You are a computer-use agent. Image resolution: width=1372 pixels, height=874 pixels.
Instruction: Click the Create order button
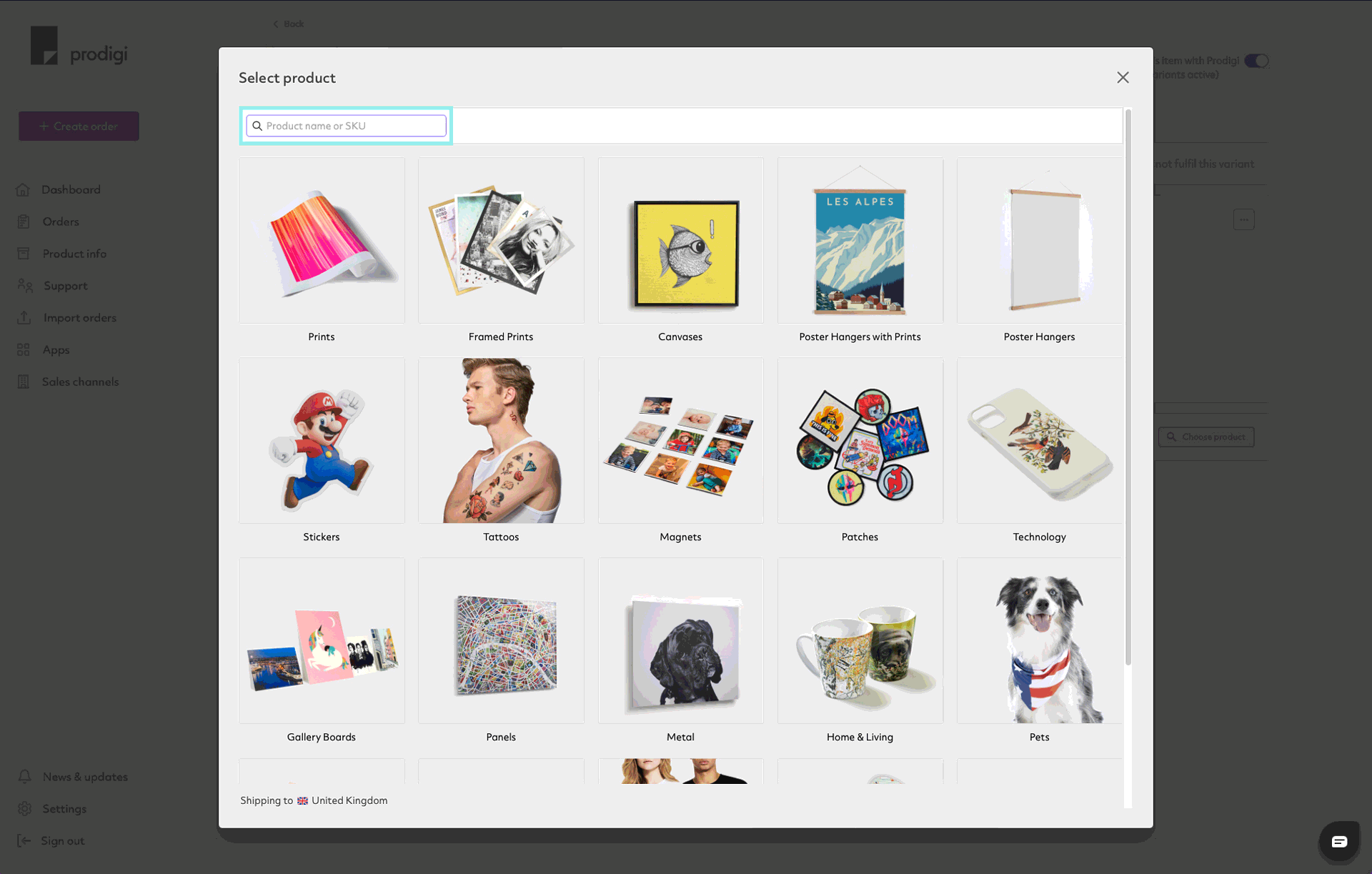[79, 125]
